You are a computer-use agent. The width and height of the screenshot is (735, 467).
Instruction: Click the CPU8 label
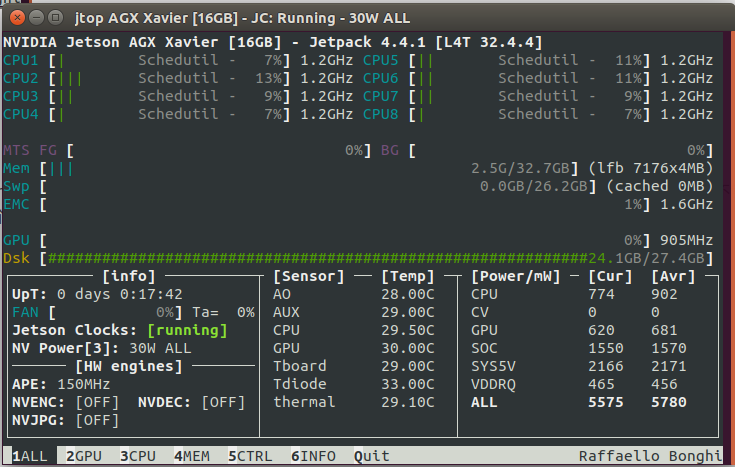coord(381,114)
